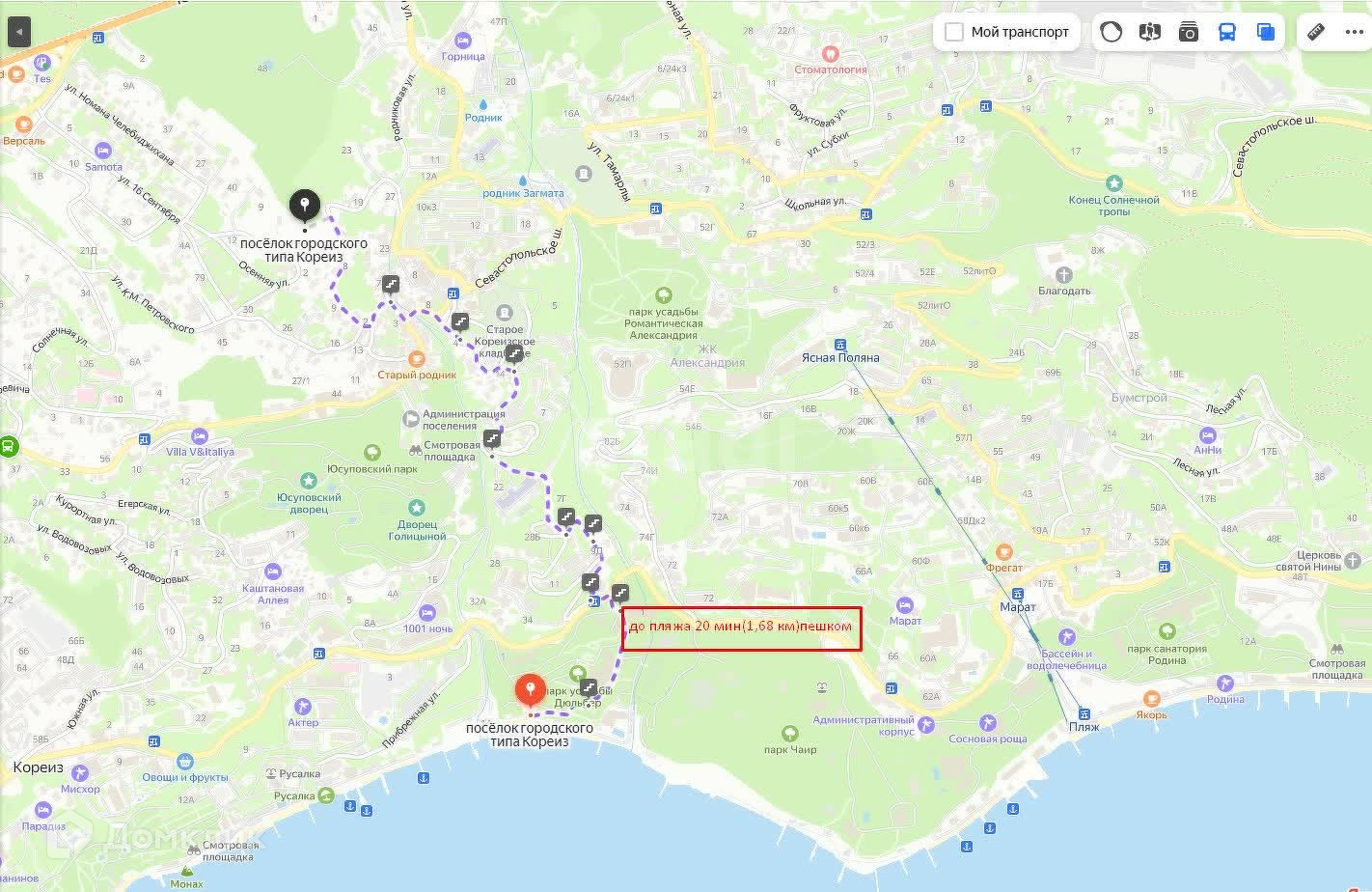Select the Пляж cable car station

[x=1084, y=720]
